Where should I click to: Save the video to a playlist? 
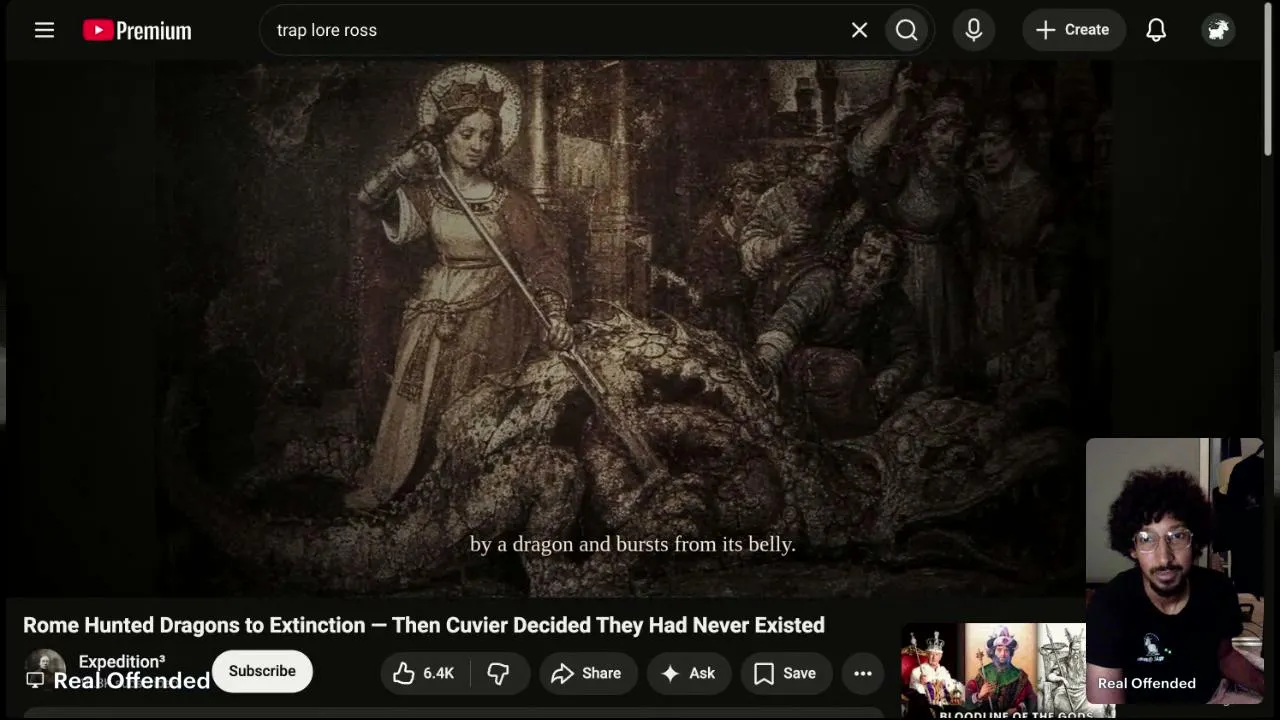point(785,673)
